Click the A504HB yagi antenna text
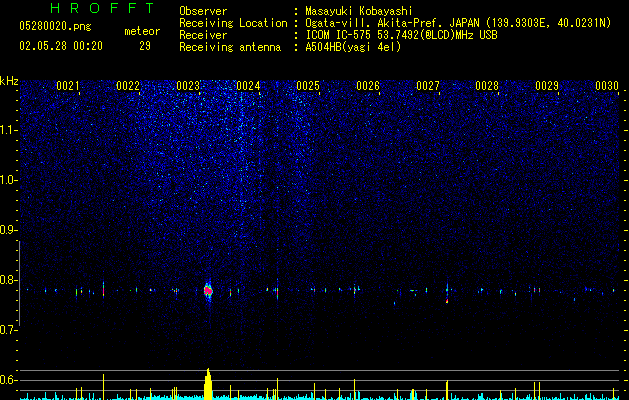The image size is (629, 400). click(x=353, y=47)
